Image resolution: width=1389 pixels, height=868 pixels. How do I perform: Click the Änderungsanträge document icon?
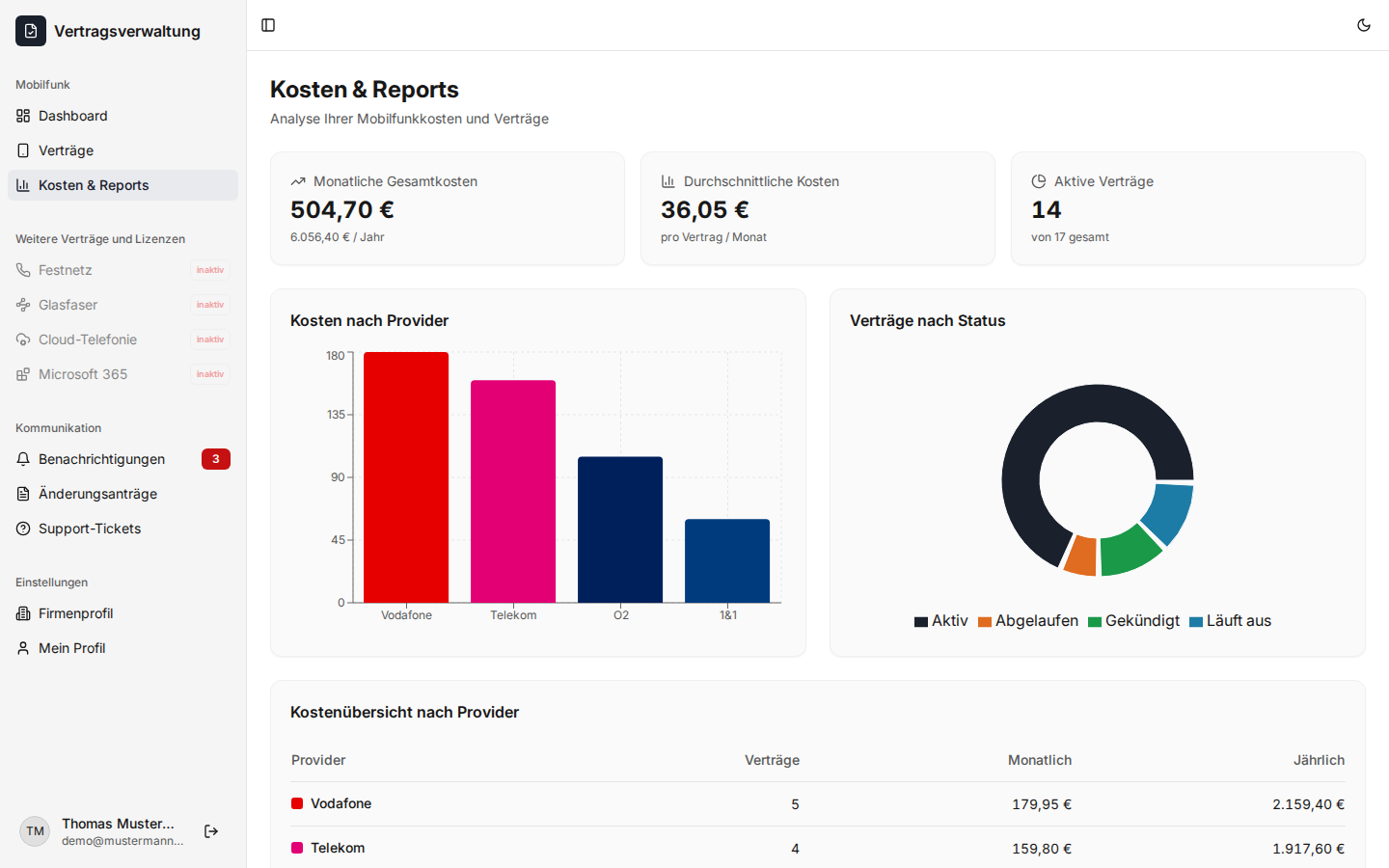point(23,494)
